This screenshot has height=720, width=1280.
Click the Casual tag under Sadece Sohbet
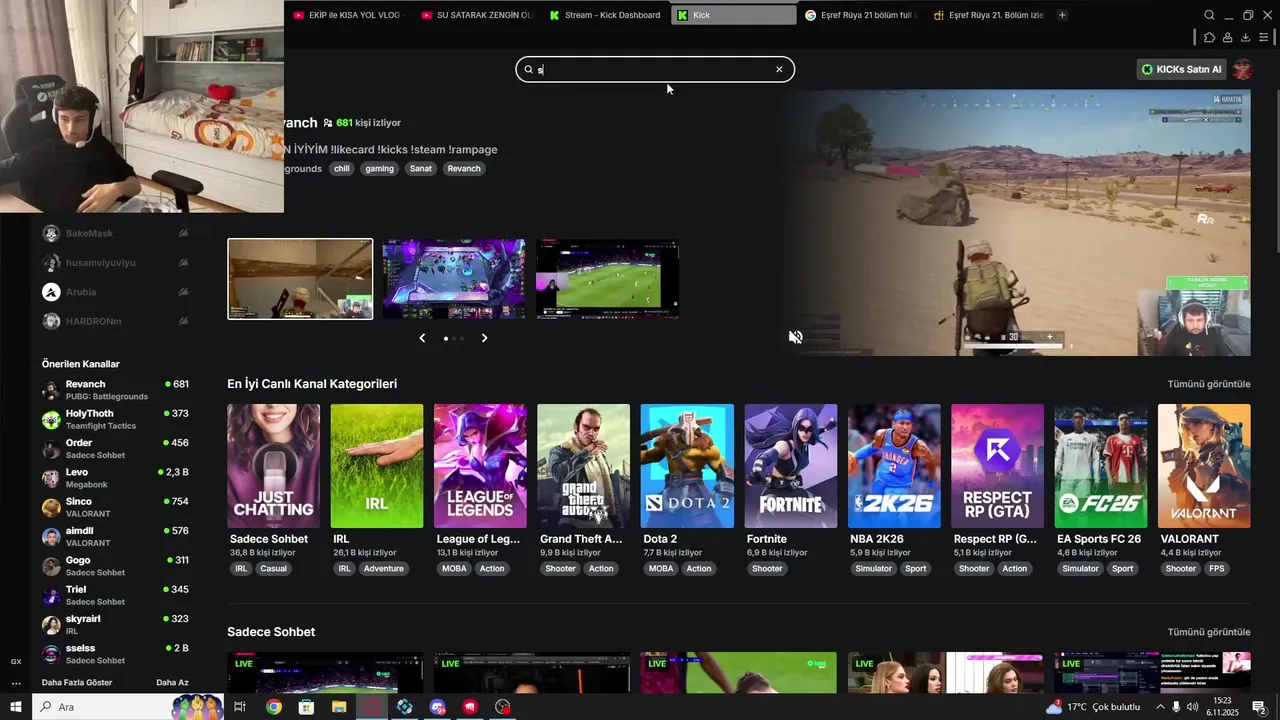(273, 569)
